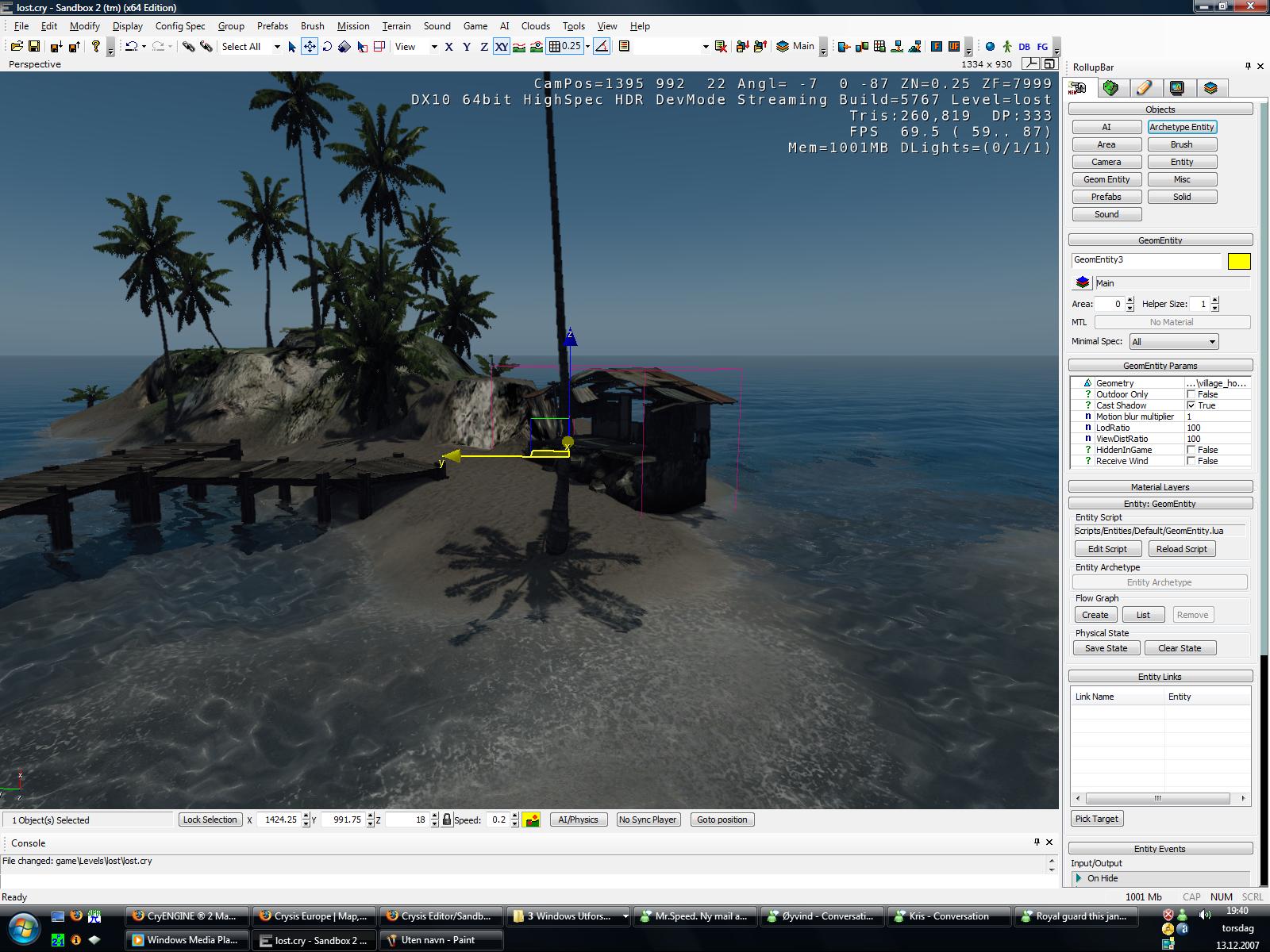Click the Brush object type button
This screenshot has width=1270, height=952.
[1181, 144]
